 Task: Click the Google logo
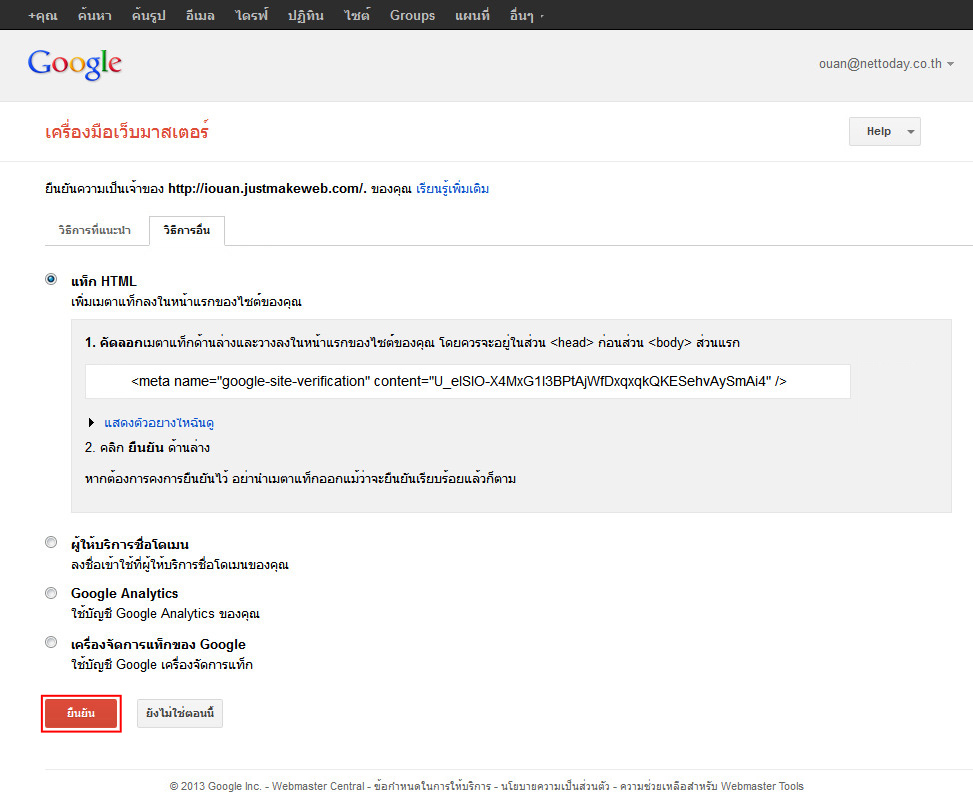pos(74,65)
